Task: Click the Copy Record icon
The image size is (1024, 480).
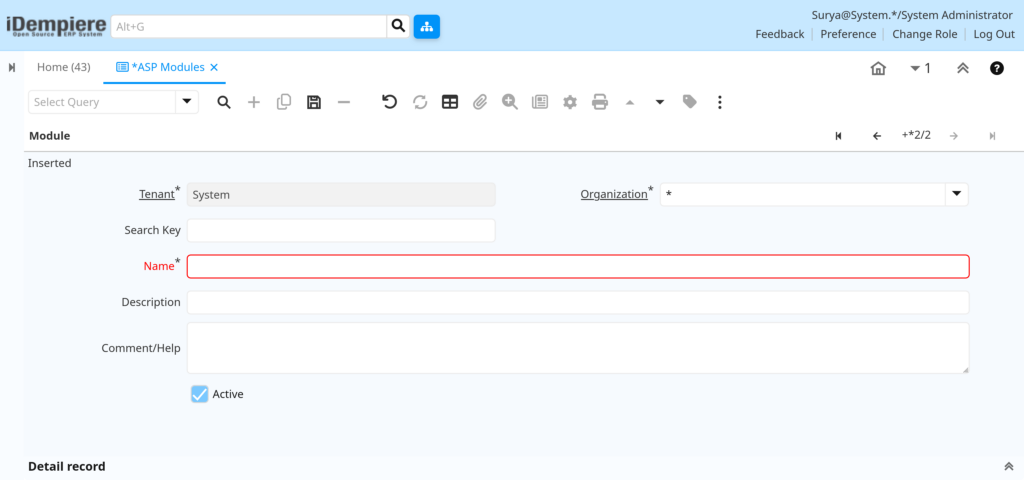Action: pos(284,102)
